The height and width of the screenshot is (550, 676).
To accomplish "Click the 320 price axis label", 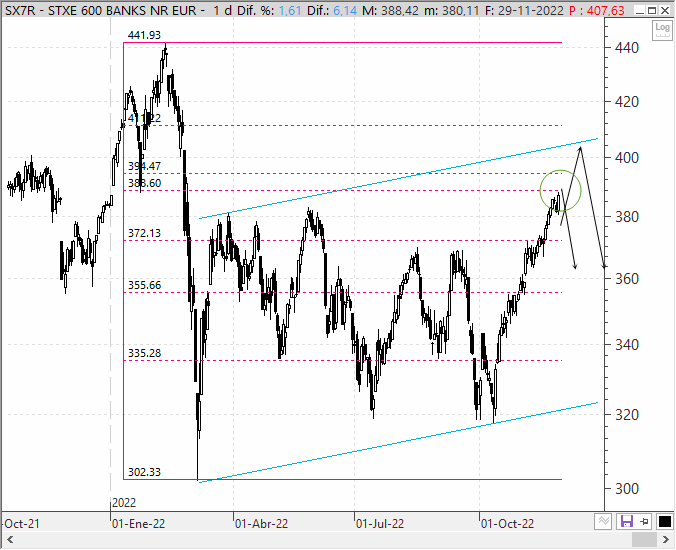I will [627, 415].
